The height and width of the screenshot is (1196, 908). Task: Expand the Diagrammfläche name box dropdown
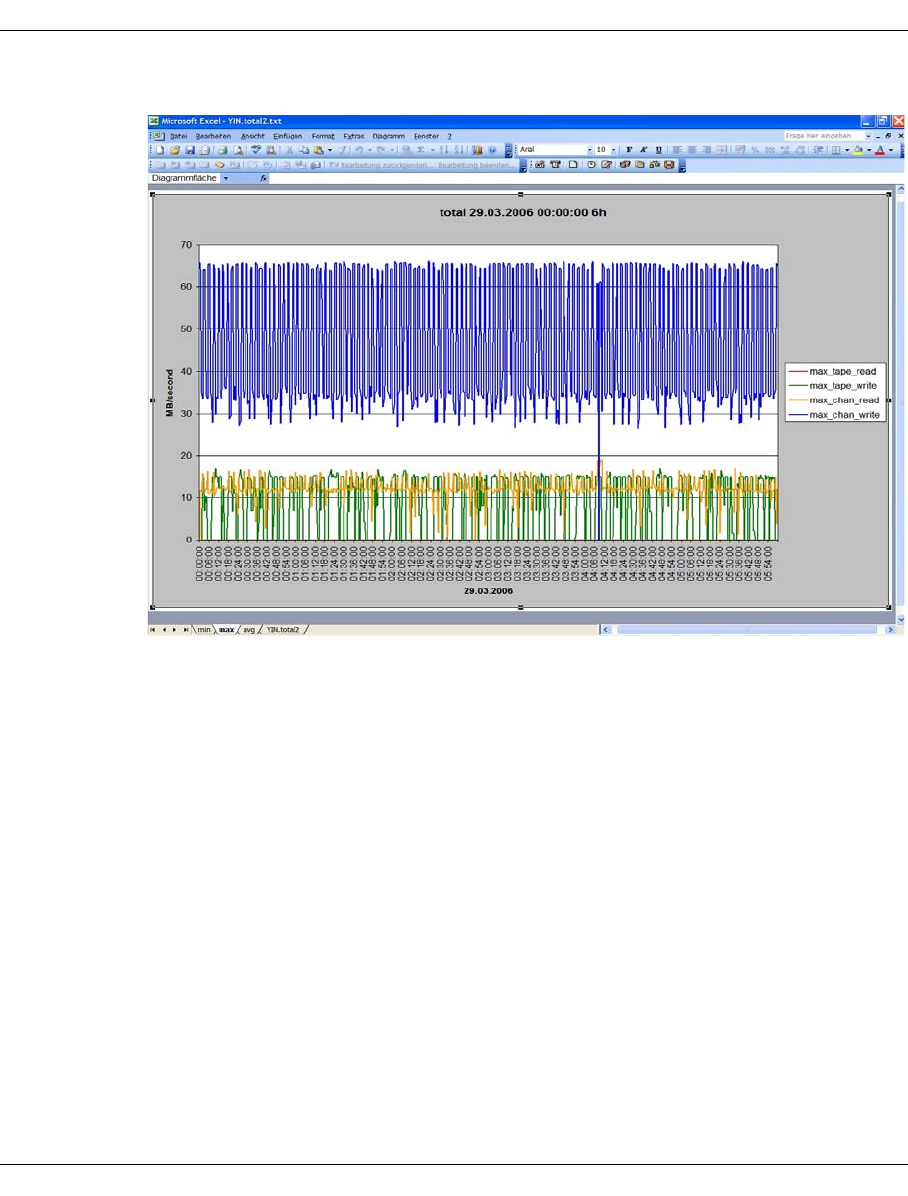click(226, 178)
